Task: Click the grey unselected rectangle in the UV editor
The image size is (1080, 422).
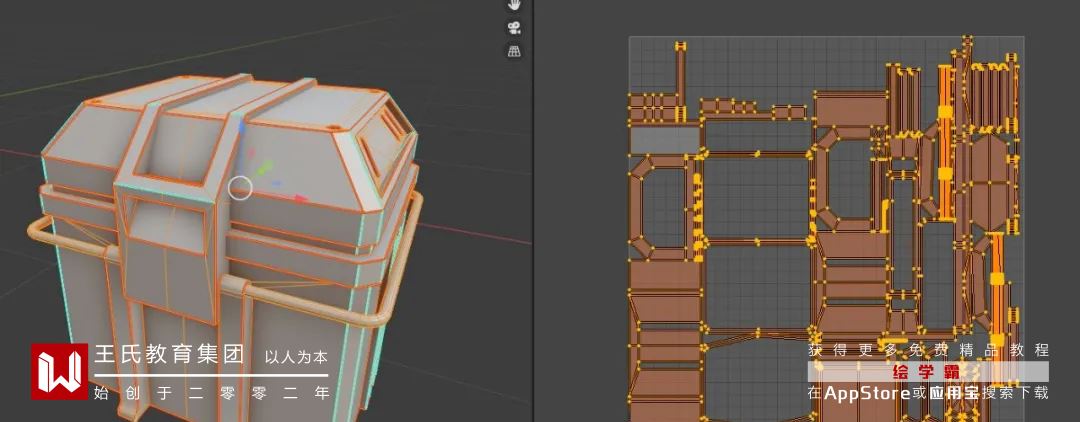Action: (x=665, y=141)
